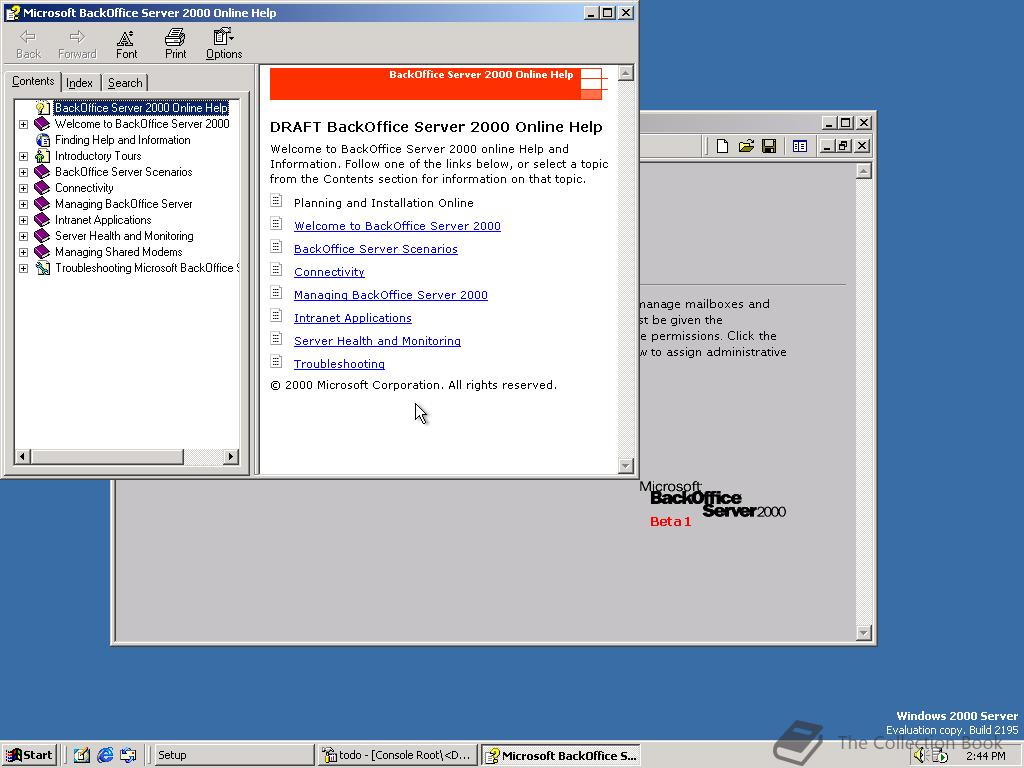
Task: Click scroll down arrow in background window
Action: (x=863, y=632)
